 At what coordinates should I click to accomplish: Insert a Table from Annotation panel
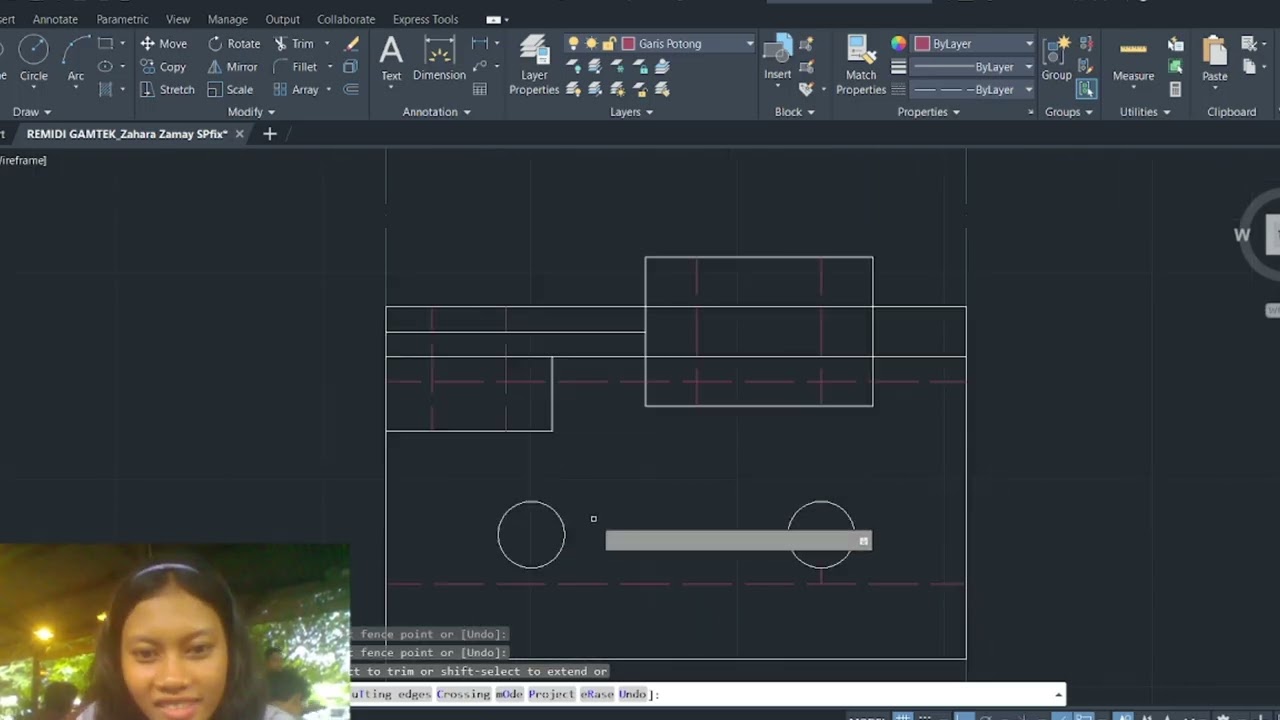point(480,90)
